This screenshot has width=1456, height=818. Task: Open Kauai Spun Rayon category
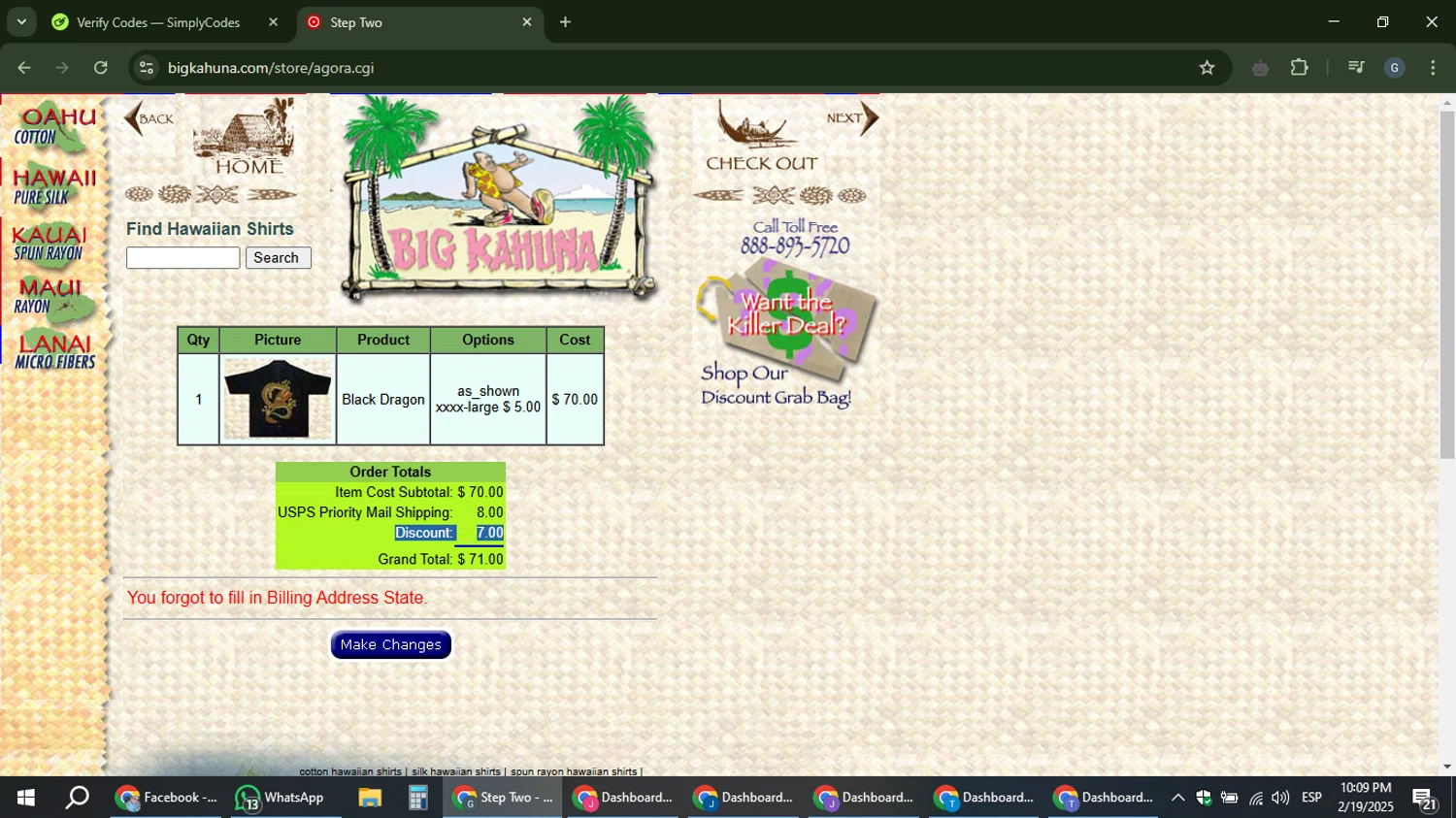[51, 244]
